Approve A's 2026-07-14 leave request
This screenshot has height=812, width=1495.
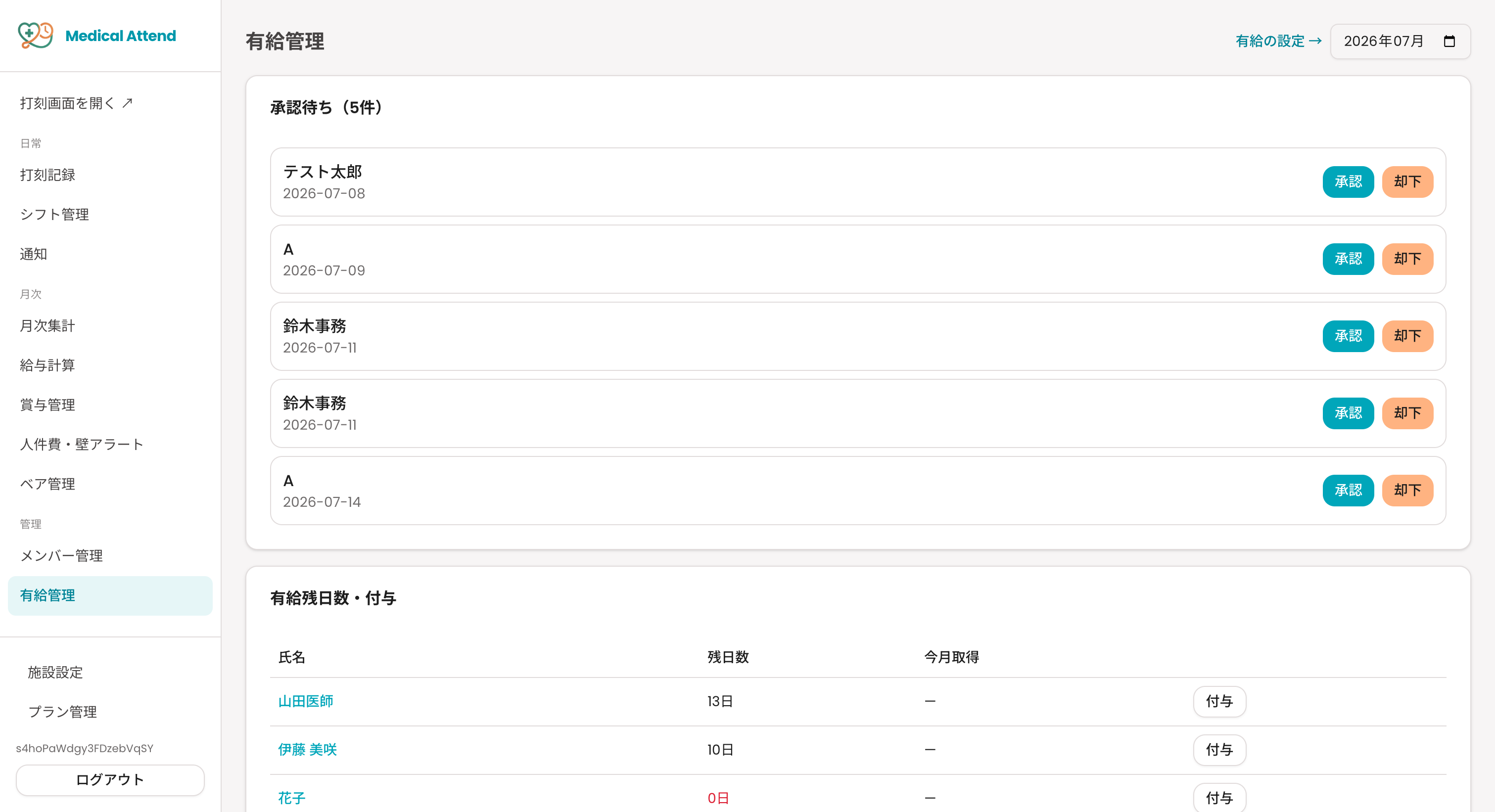pos(1348,490)
